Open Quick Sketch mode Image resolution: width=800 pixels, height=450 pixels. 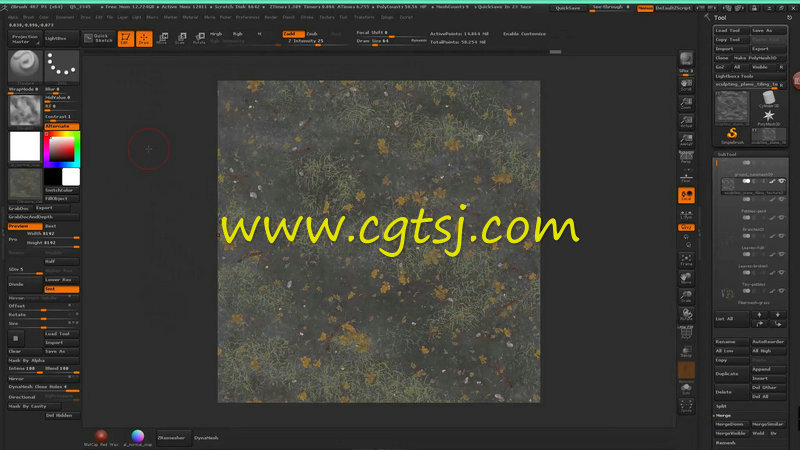[98, 38]
